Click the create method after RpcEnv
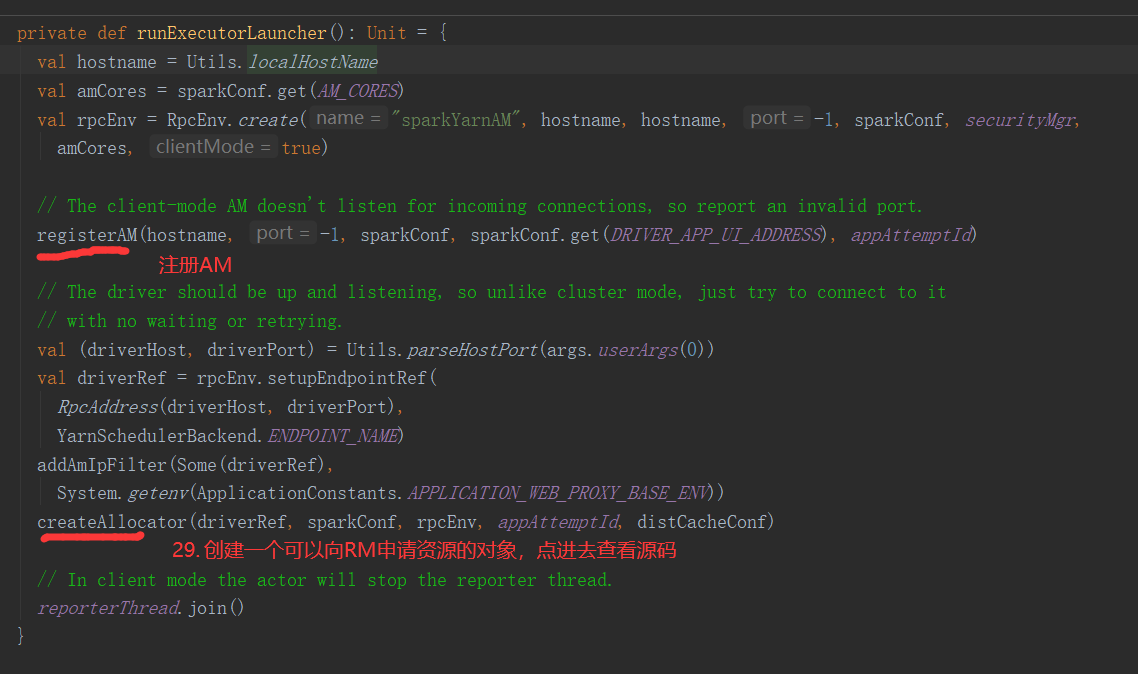 pyautogui.click(x=268, y=120)
